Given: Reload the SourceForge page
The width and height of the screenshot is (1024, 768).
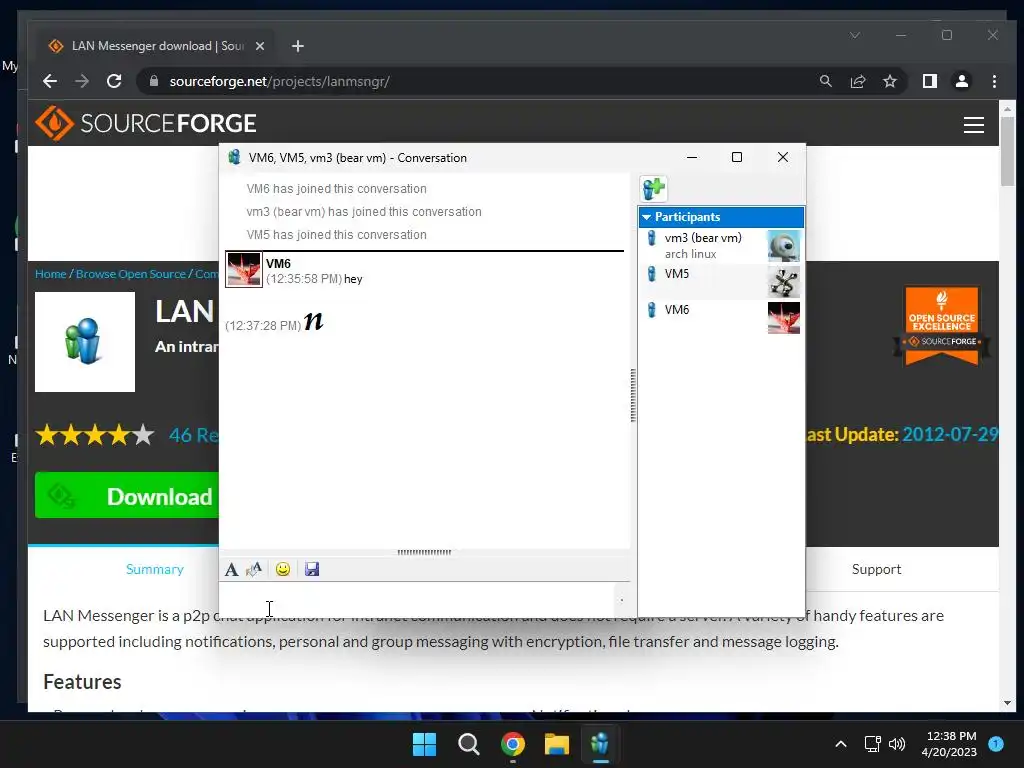Looking at the screenshot, I should coord(114,81).
